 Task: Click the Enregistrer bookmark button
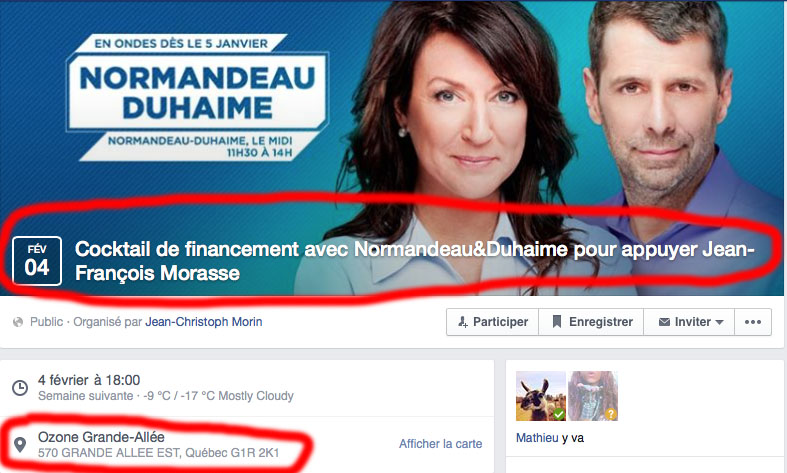click(x=591, y=322)
